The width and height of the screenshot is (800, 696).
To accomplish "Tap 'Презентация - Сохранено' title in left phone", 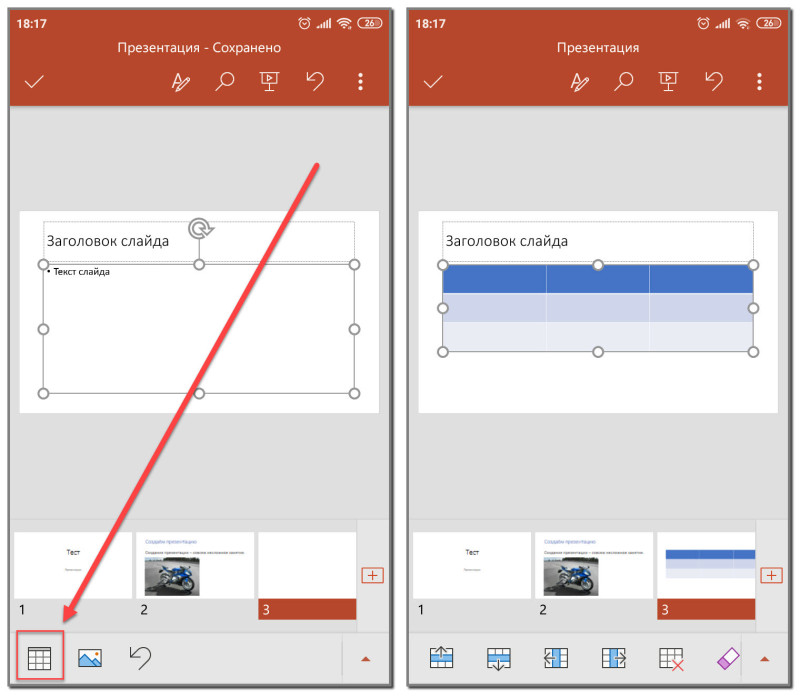I will (199, 47).
